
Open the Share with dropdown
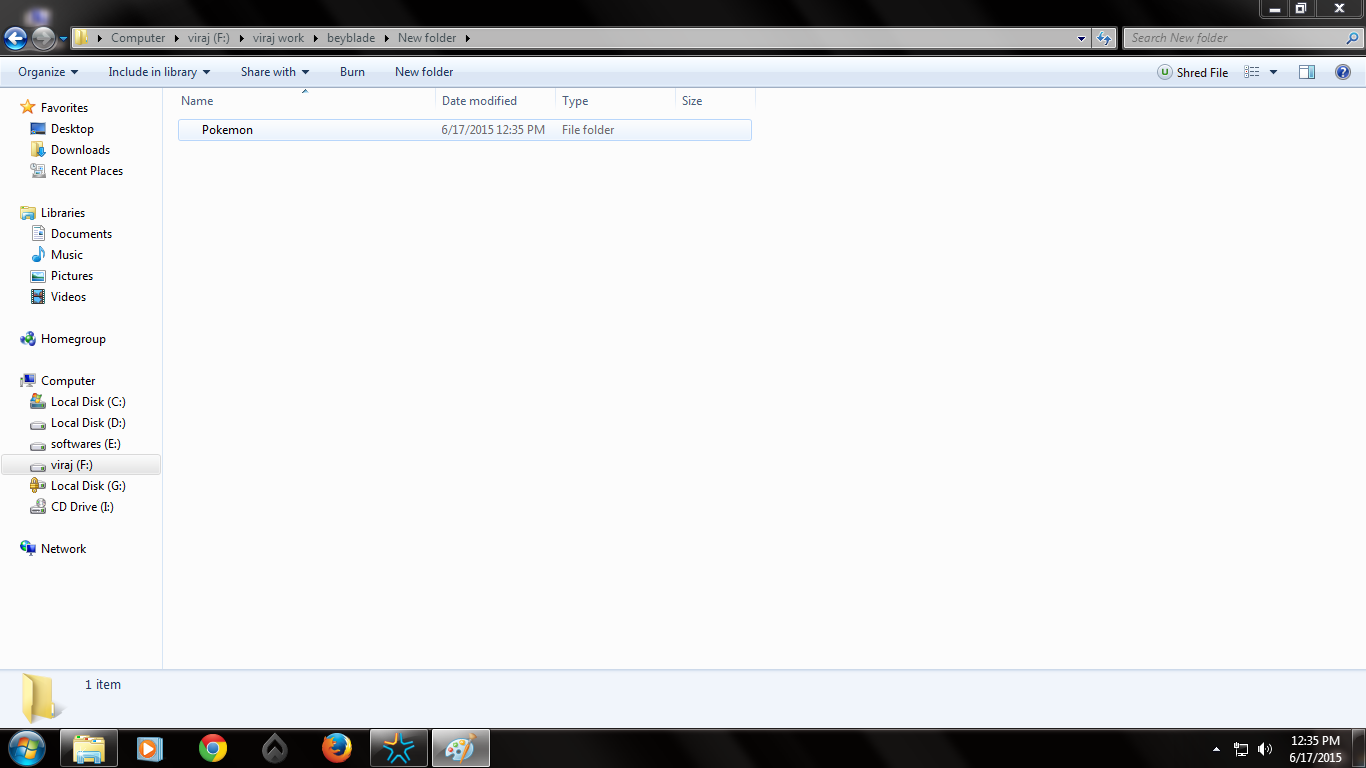(274, 72)
